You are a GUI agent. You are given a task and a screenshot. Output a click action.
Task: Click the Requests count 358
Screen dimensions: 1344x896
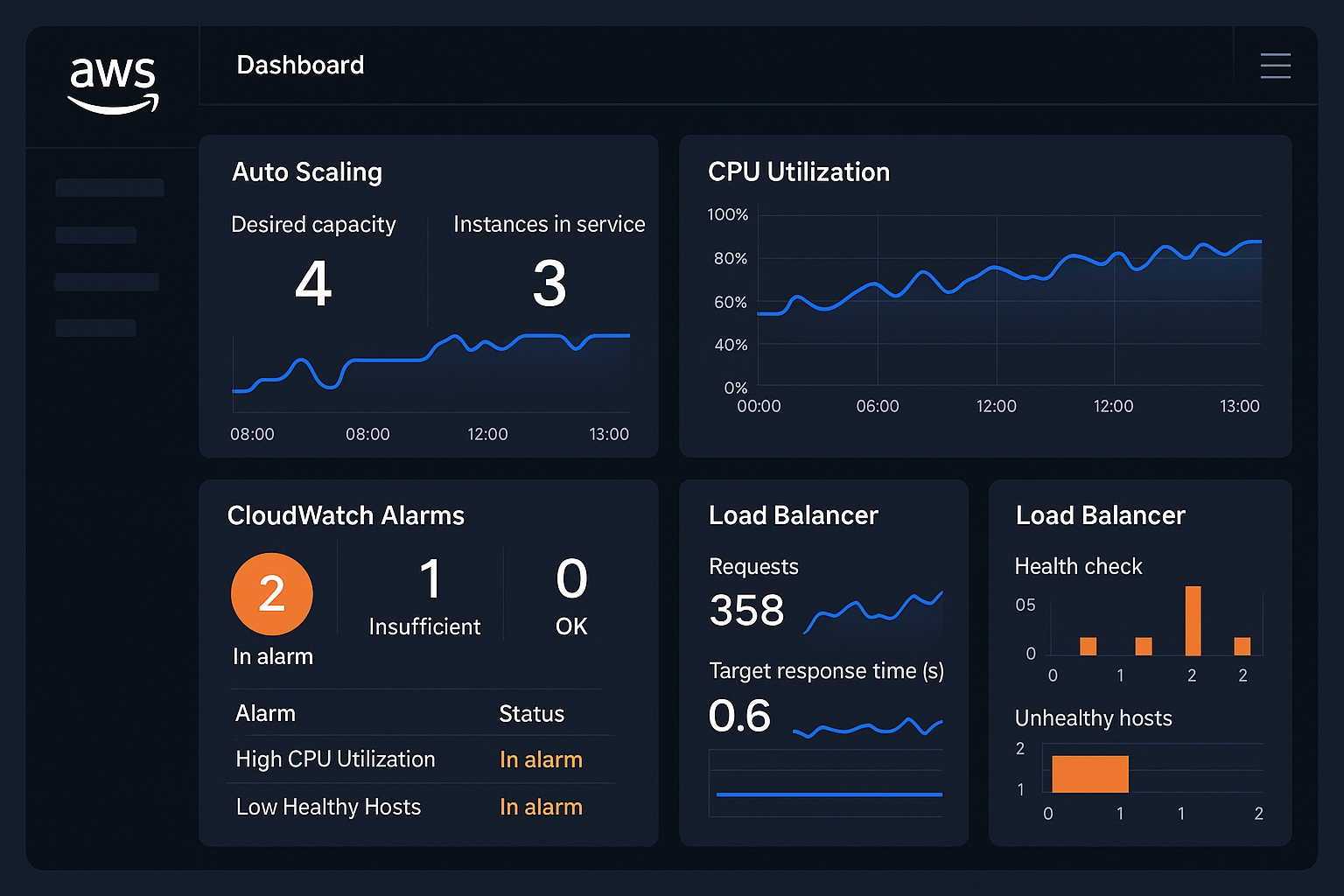(746, 610)
